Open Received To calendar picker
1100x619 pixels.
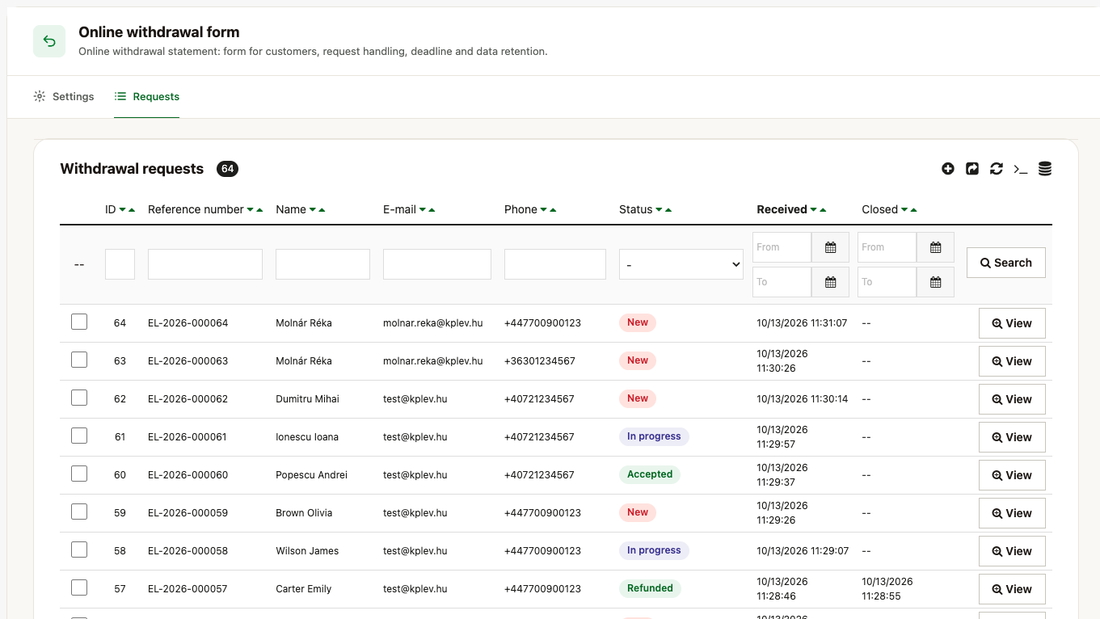831,282
